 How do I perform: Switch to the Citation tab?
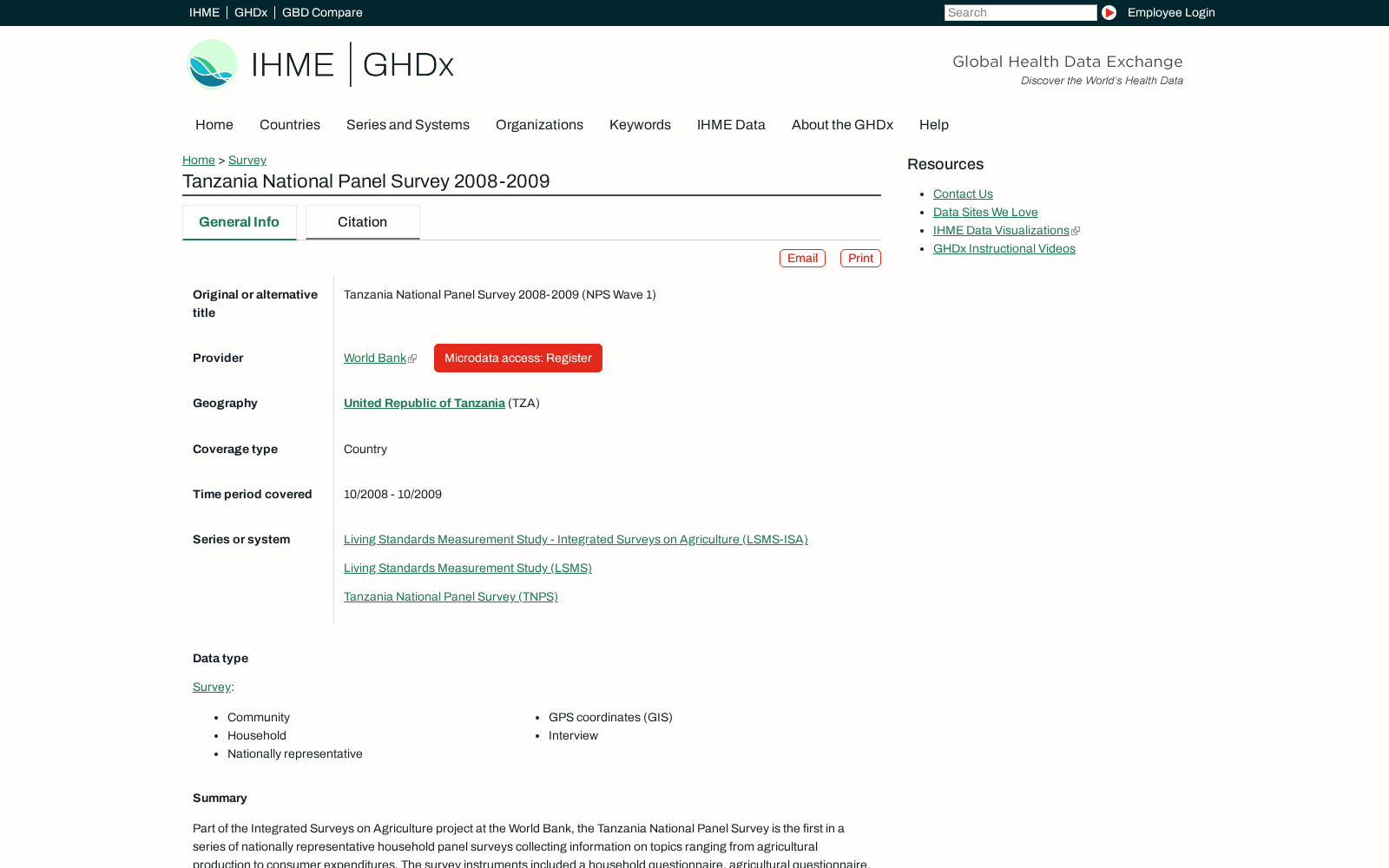click(363, 222)
